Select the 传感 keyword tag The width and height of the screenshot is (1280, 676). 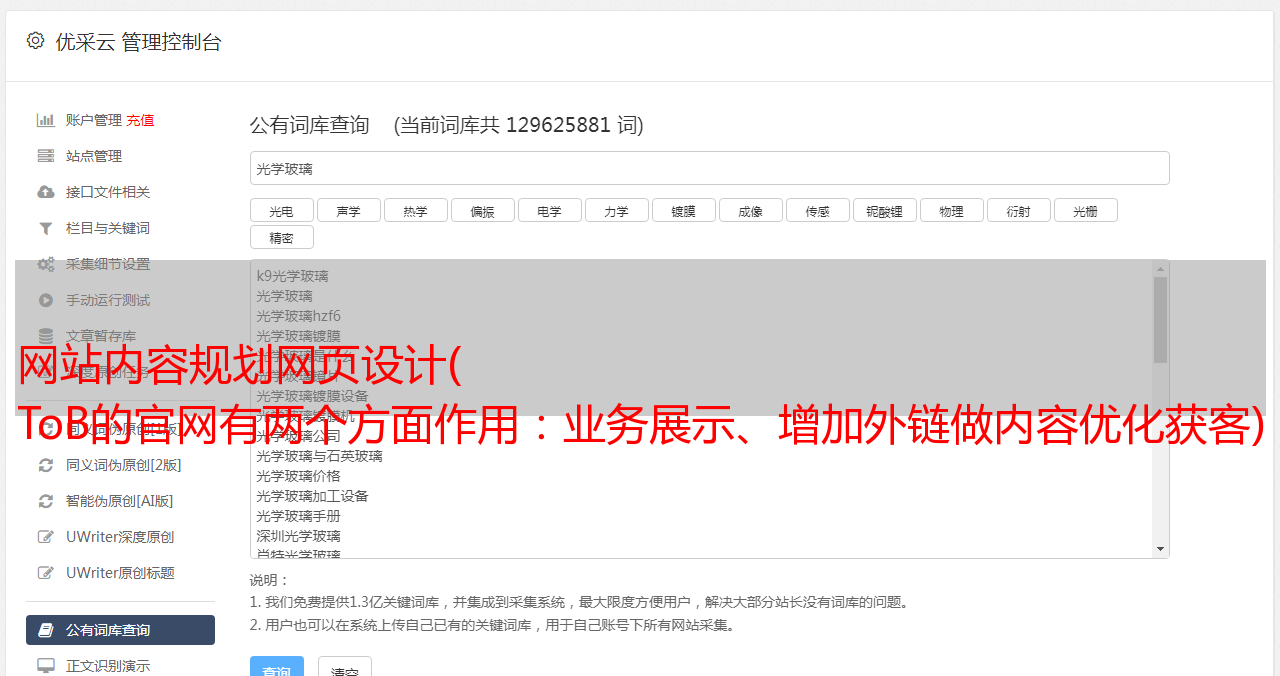pyautogui.click(x=818, y=211)
